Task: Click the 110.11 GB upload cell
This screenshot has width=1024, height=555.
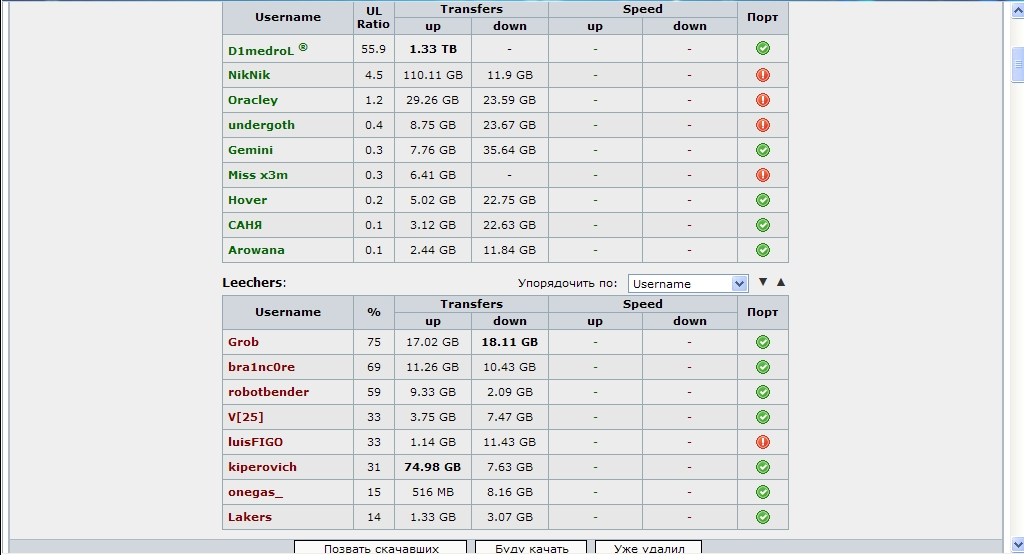Action: [433, 75]
